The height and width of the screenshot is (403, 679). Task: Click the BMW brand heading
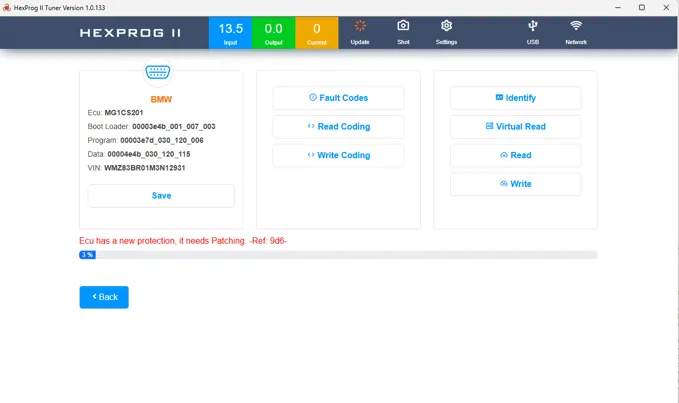tap(161, 99)
